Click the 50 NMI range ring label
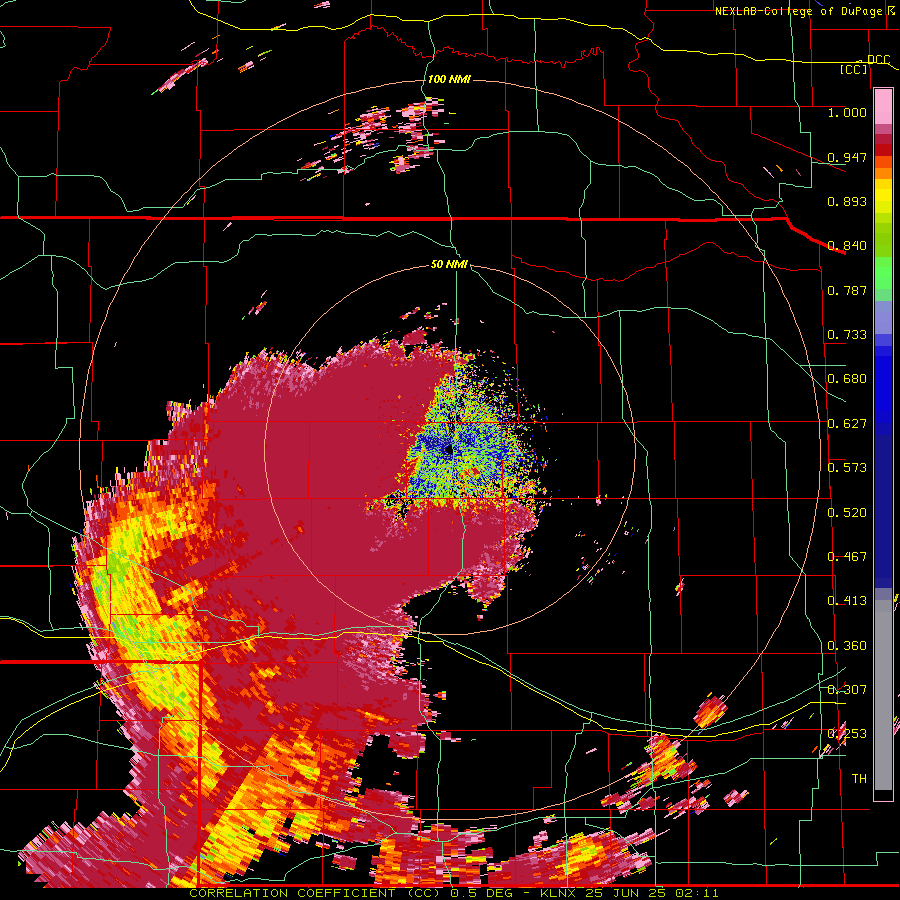 tap(449, 264)
